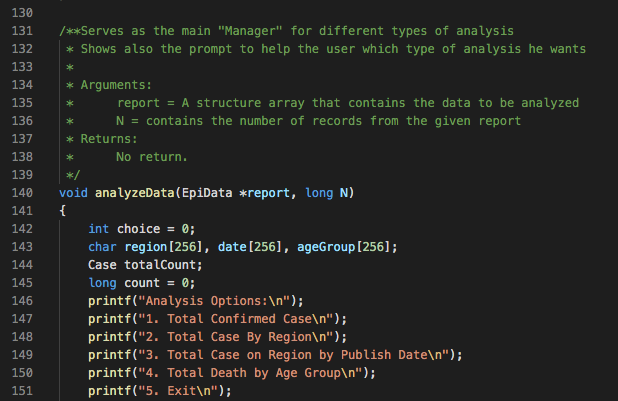This screenshot has width=618, height=401.
Task: Click the "Arguments:" comment label
Action: tap(116, 85)
